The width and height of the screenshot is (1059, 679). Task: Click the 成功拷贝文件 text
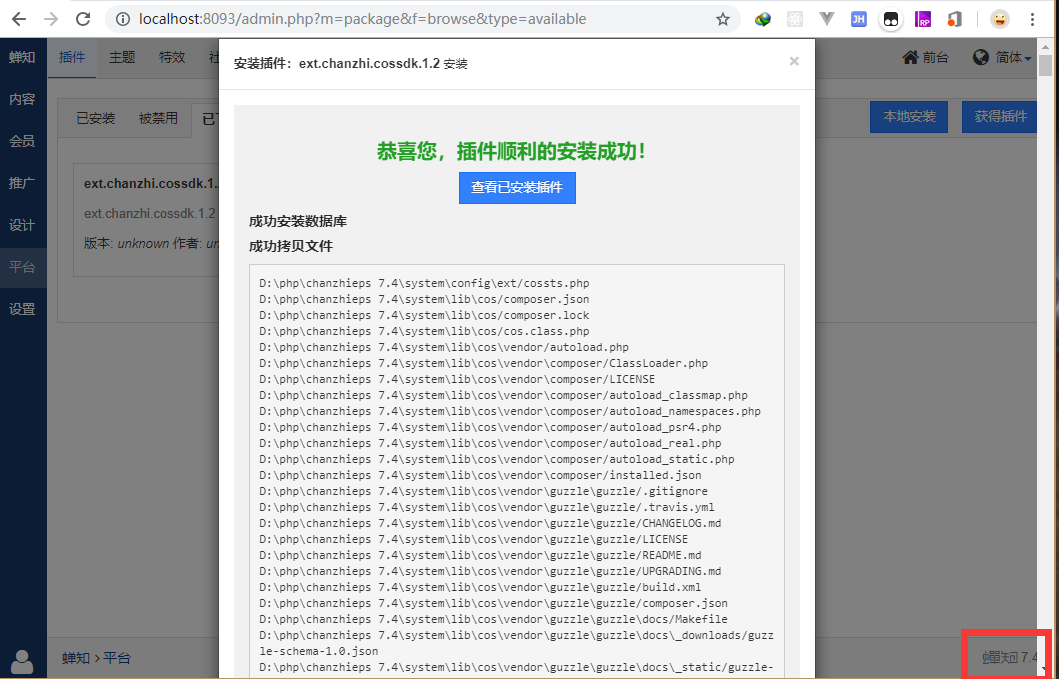tap(290, 247)
